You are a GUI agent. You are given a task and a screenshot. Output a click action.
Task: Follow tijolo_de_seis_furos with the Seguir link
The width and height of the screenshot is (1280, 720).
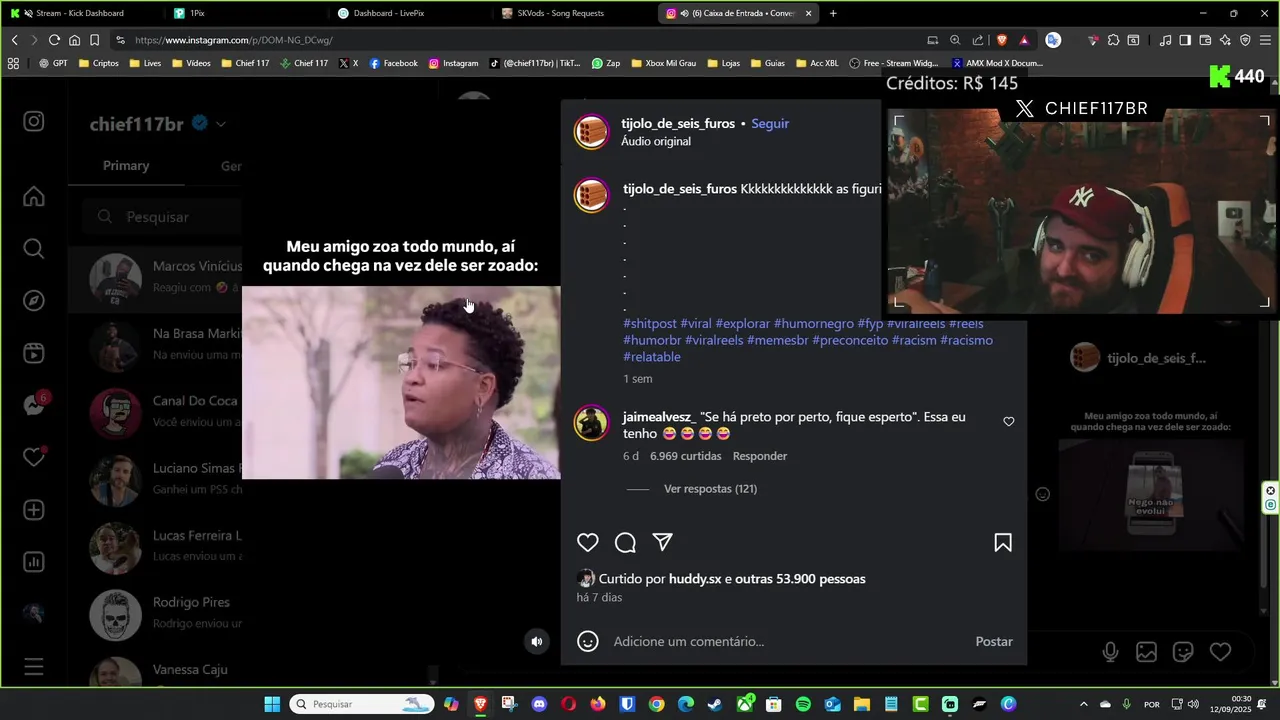(x=770, y=124)
